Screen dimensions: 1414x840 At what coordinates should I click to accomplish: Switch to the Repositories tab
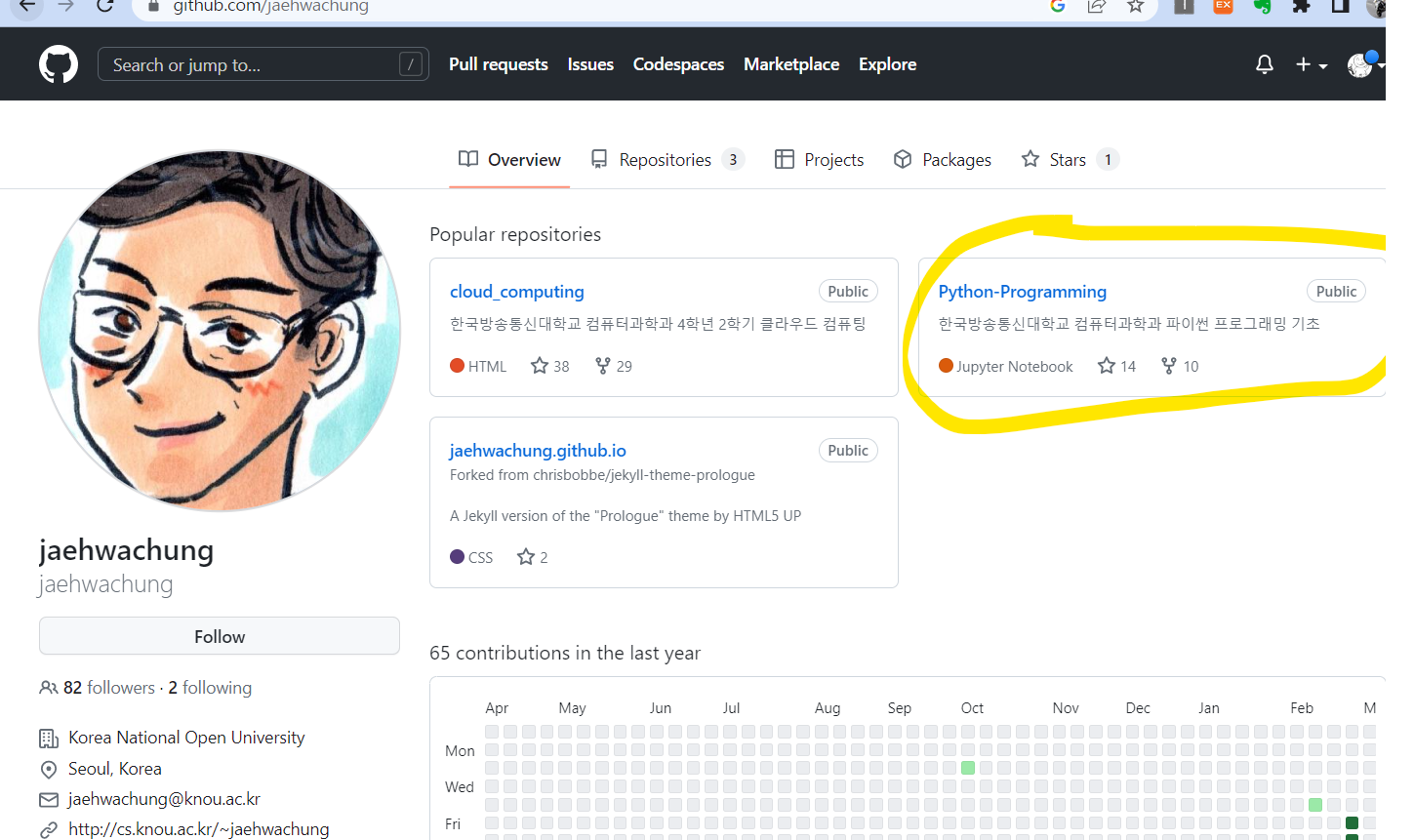[x=667, y=159]
